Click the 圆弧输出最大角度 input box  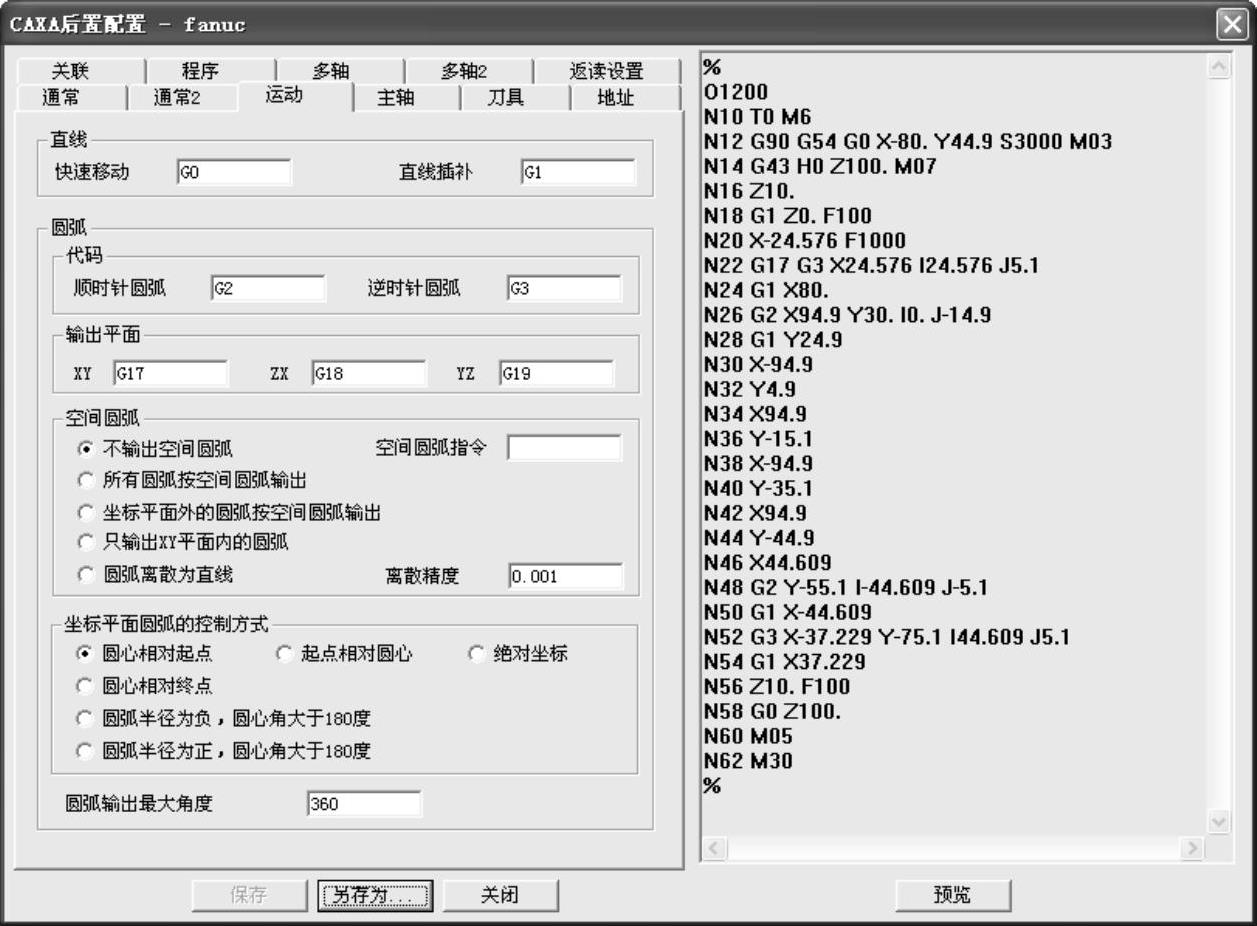click(x=364, y=804)
